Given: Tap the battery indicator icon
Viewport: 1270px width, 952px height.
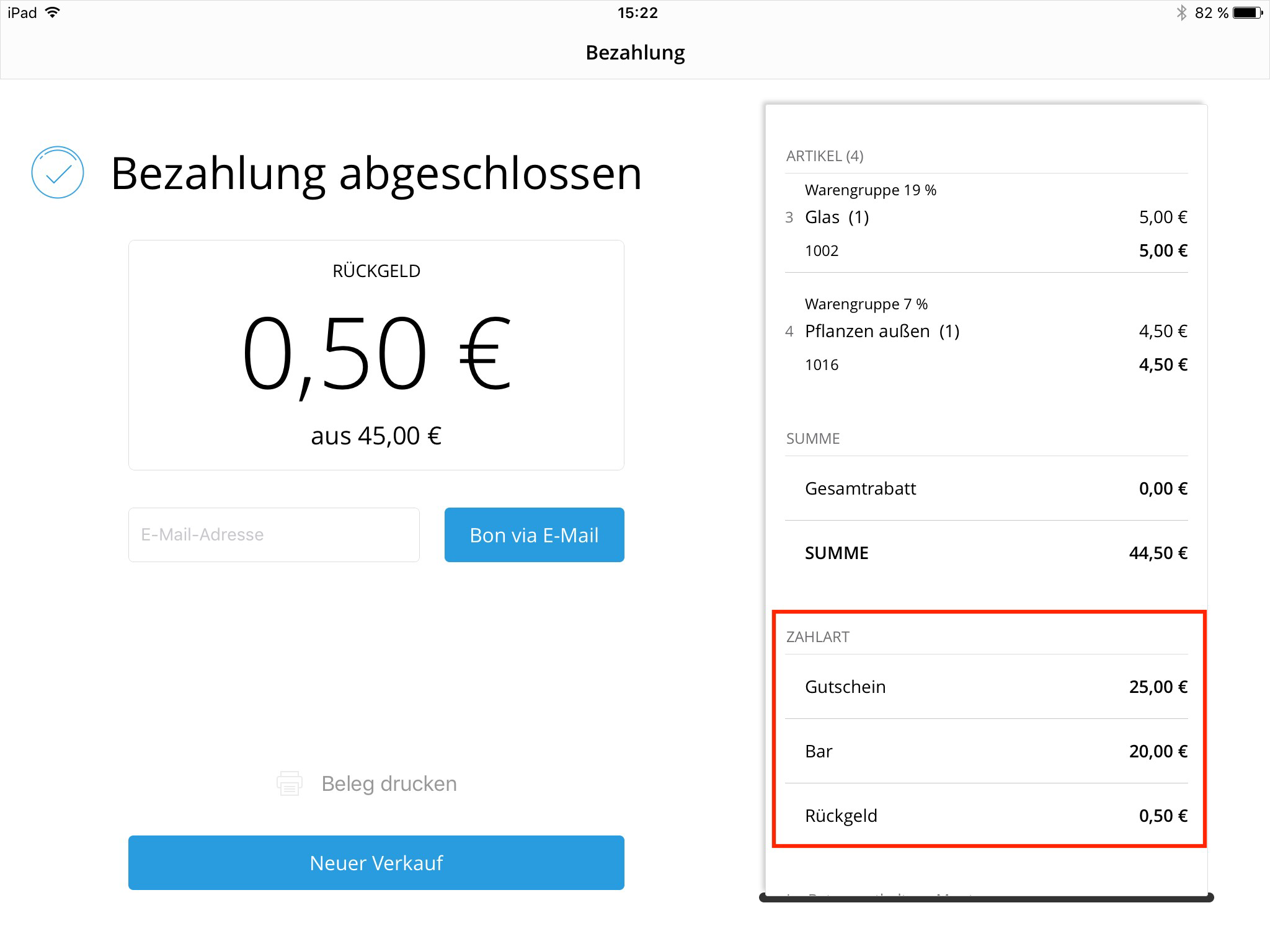Looking at the screenshot, I should coord(1247,12).
